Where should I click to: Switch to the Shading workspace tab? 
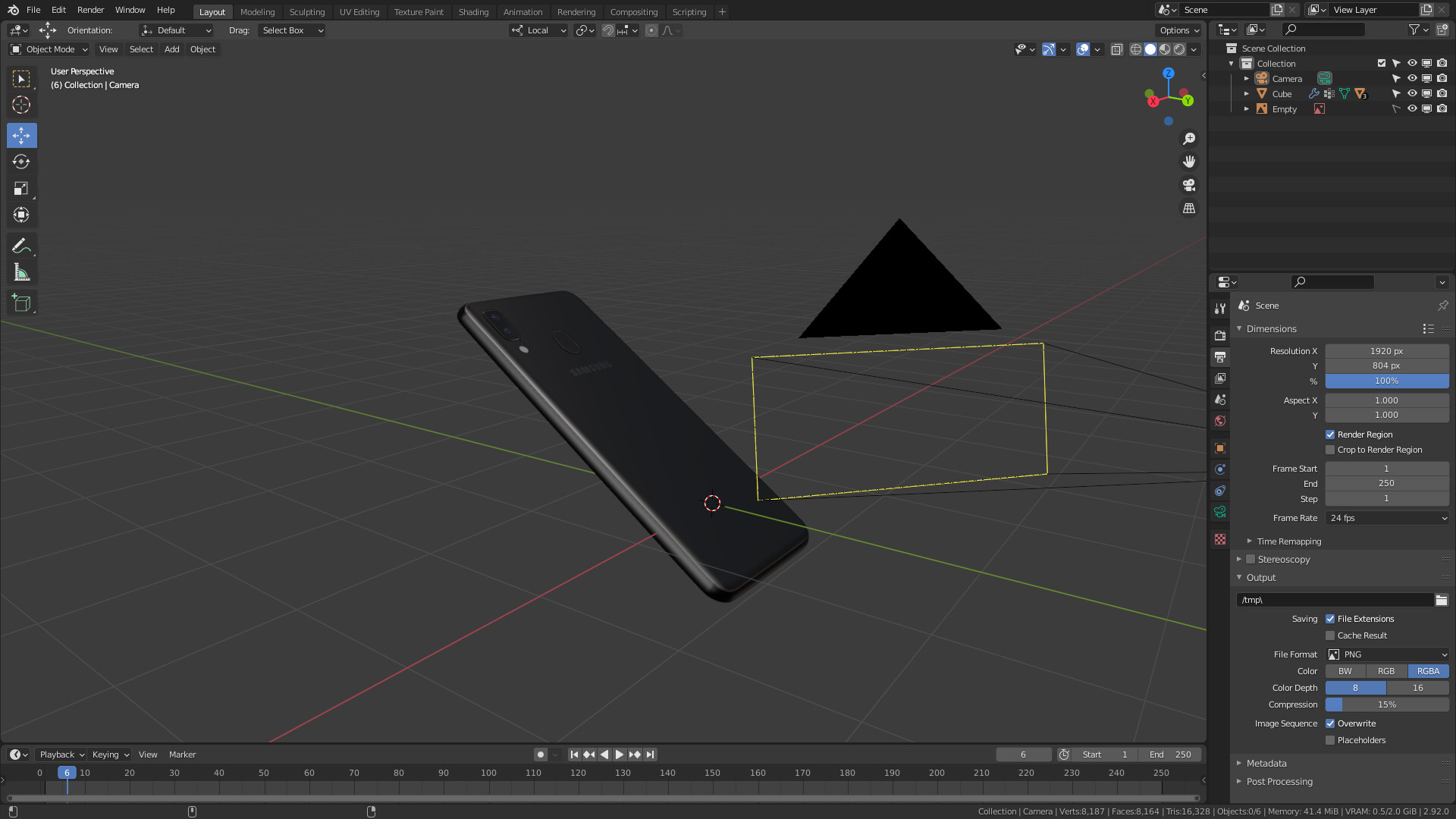pos(473,11)
